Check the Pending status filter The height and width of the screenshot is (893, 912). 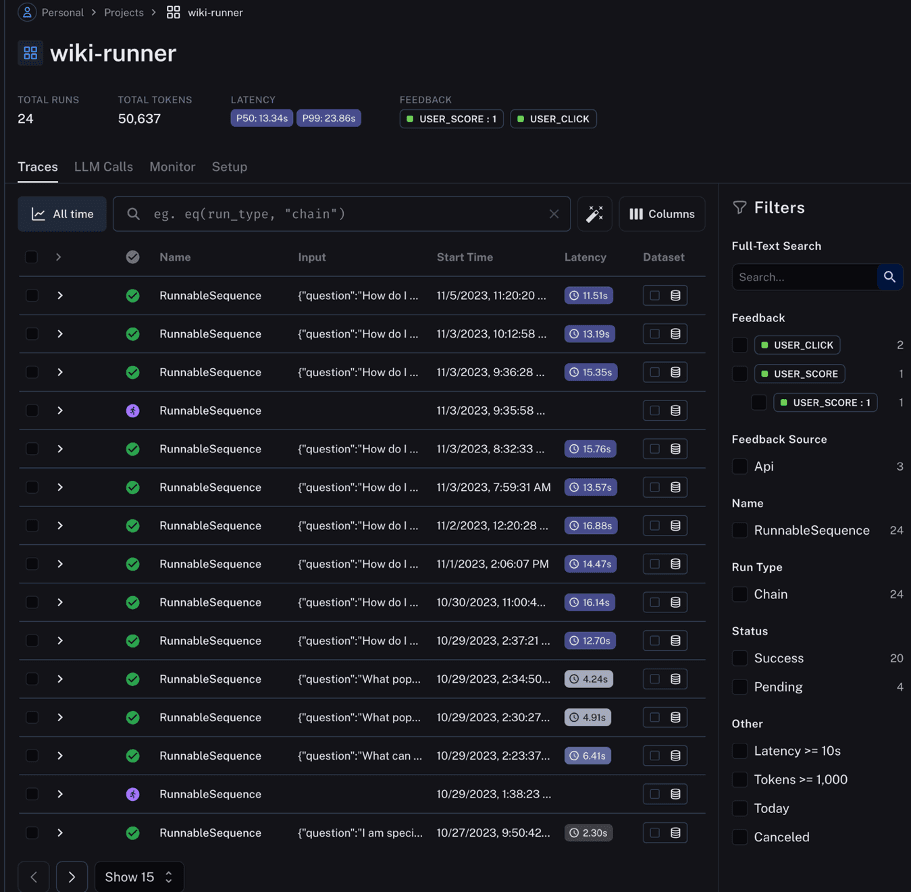[x=740, y=687]
